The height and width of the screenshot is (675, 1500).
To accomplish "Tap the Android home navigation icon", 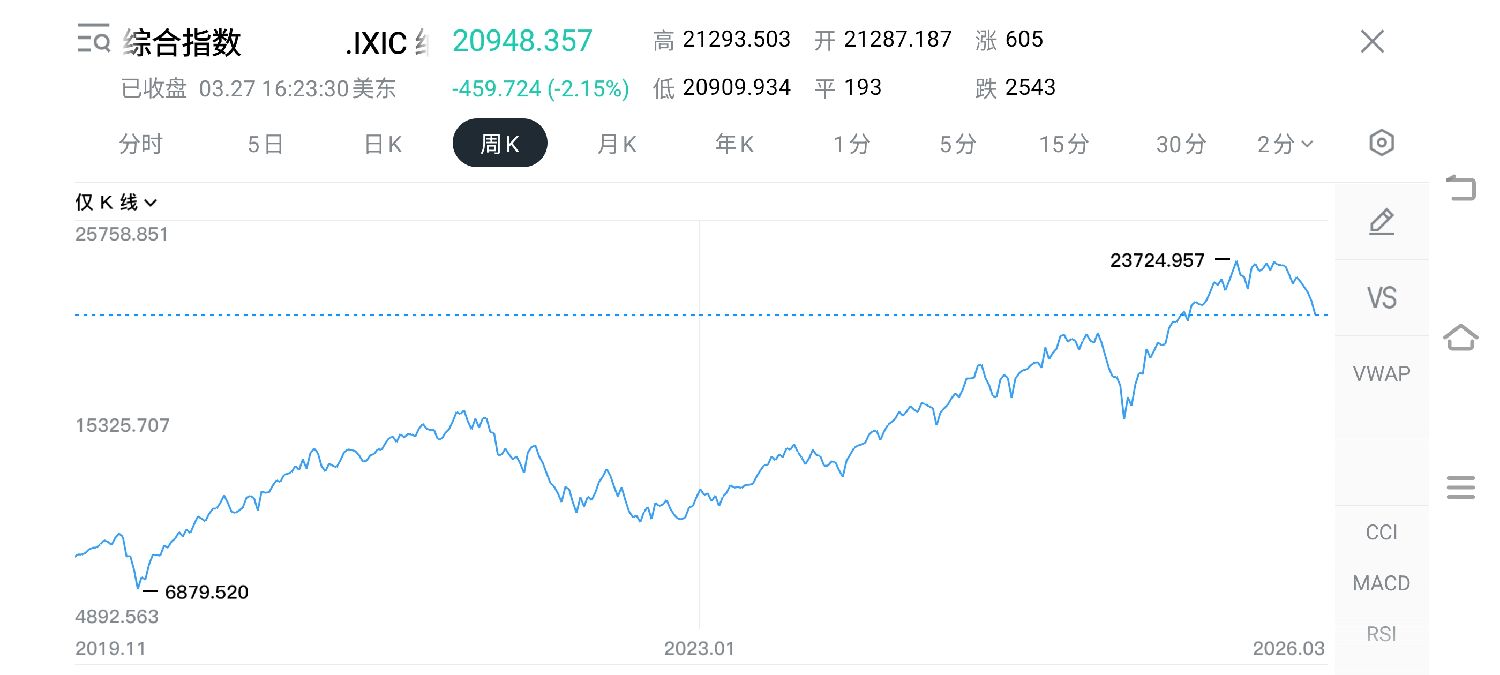I will pos(1461,337).
